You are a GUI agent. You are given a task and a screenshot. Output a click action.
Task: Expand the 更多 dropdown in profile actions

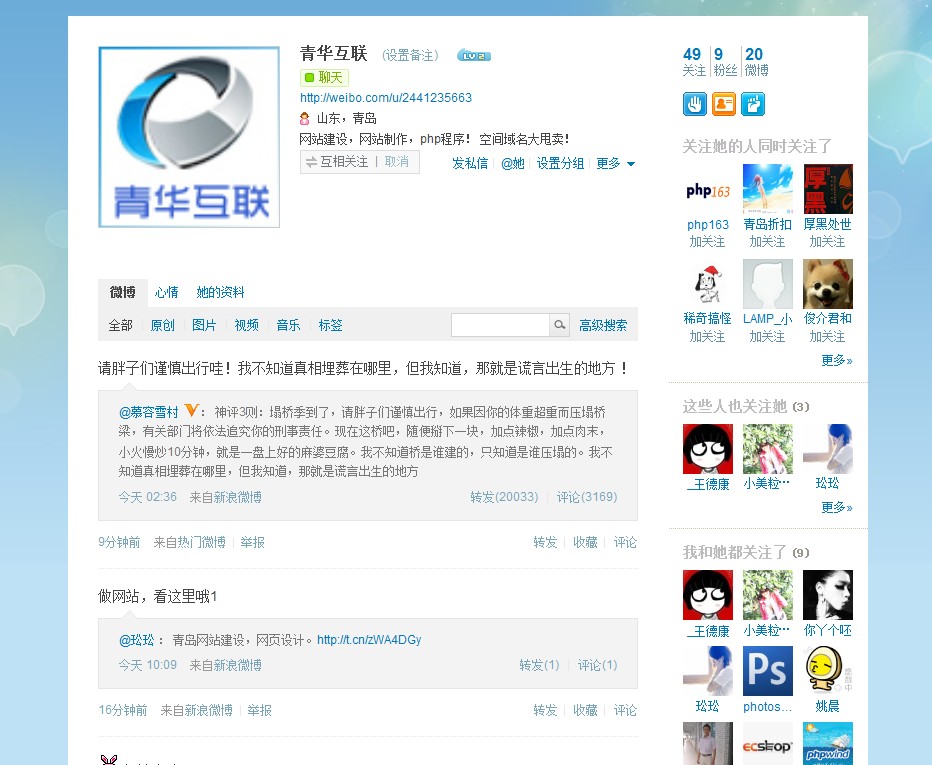pyautogui.click(x=615, y=163)
